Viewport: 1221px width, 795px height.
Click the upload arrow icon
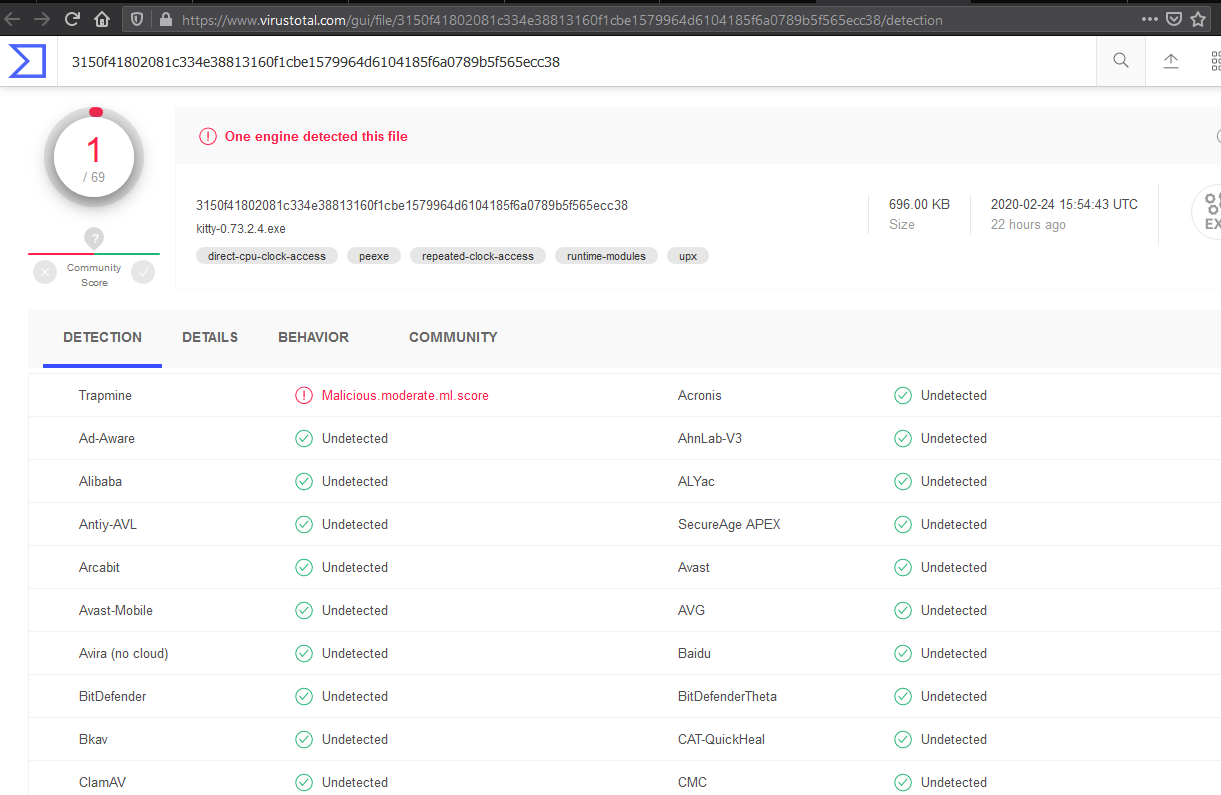pyautogui.click(x=1171, y=60)
